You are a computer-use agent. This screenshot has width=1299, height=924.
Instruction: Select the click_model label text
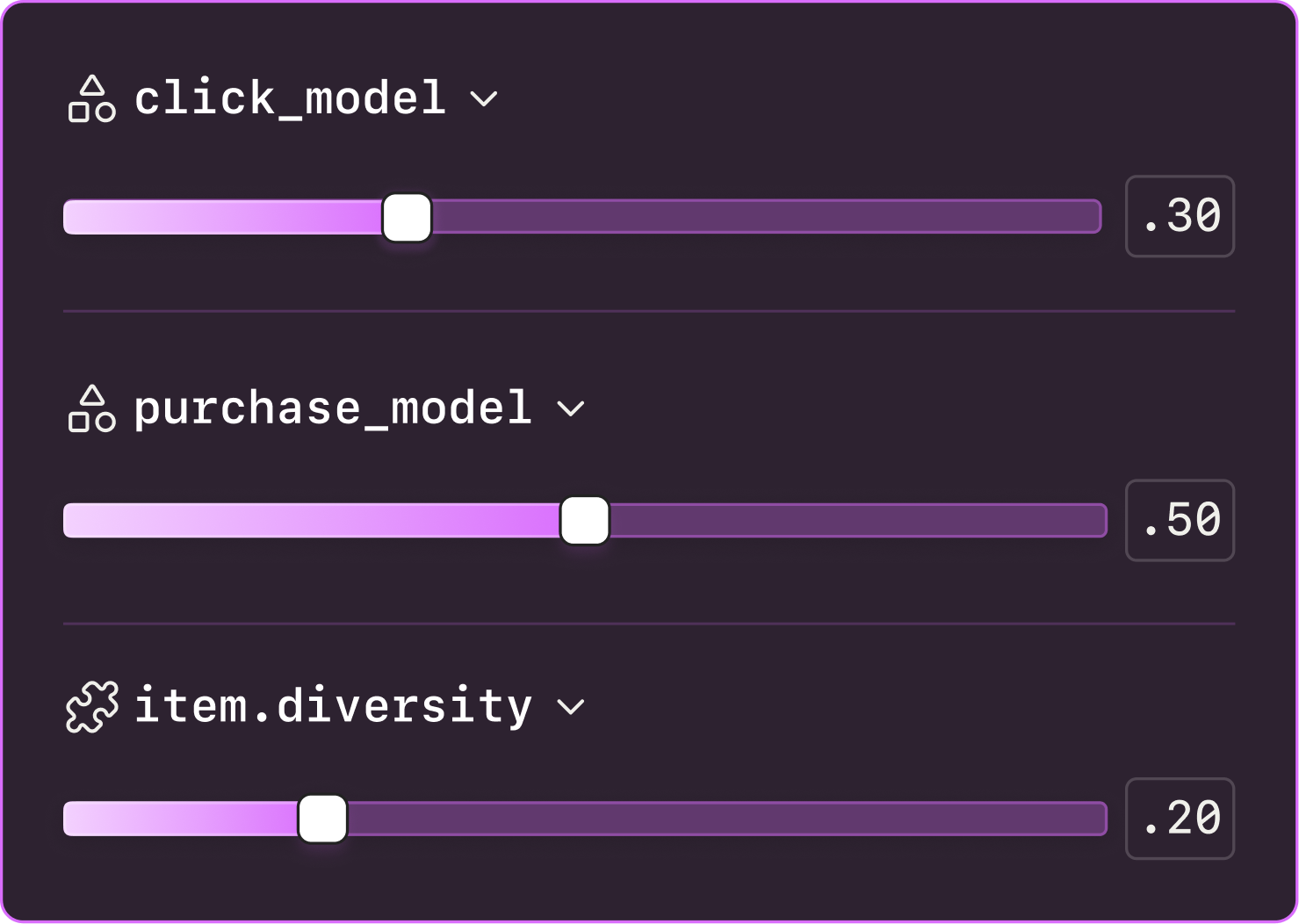pyautogui.click(x=290, y=98)
